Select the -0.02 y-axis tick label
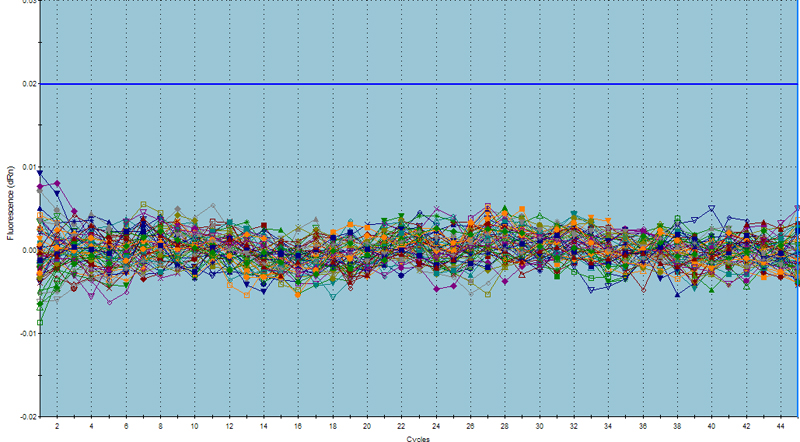 click(x=27, y=416)
